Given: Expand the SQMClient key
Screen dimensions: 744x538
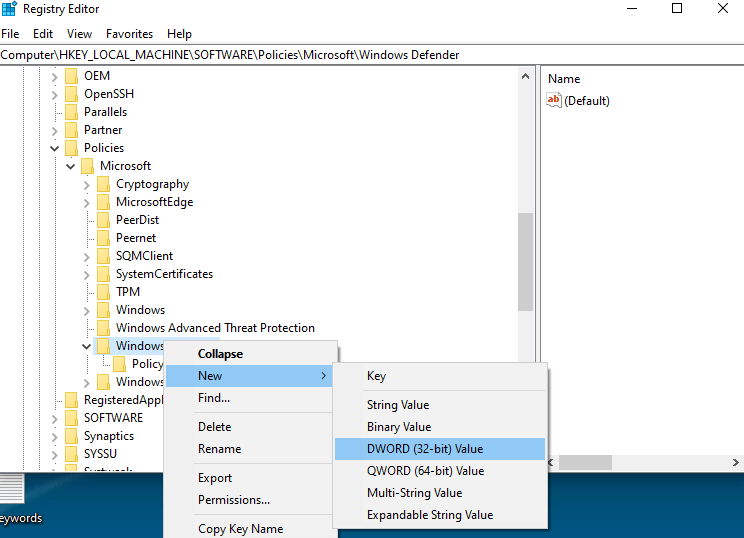Looking at the screenshot, I should point(86,257).
